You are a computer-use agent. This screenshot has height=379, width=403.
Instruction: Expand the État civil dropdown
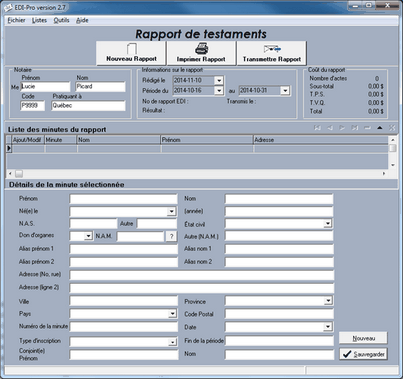pos(328,224)
